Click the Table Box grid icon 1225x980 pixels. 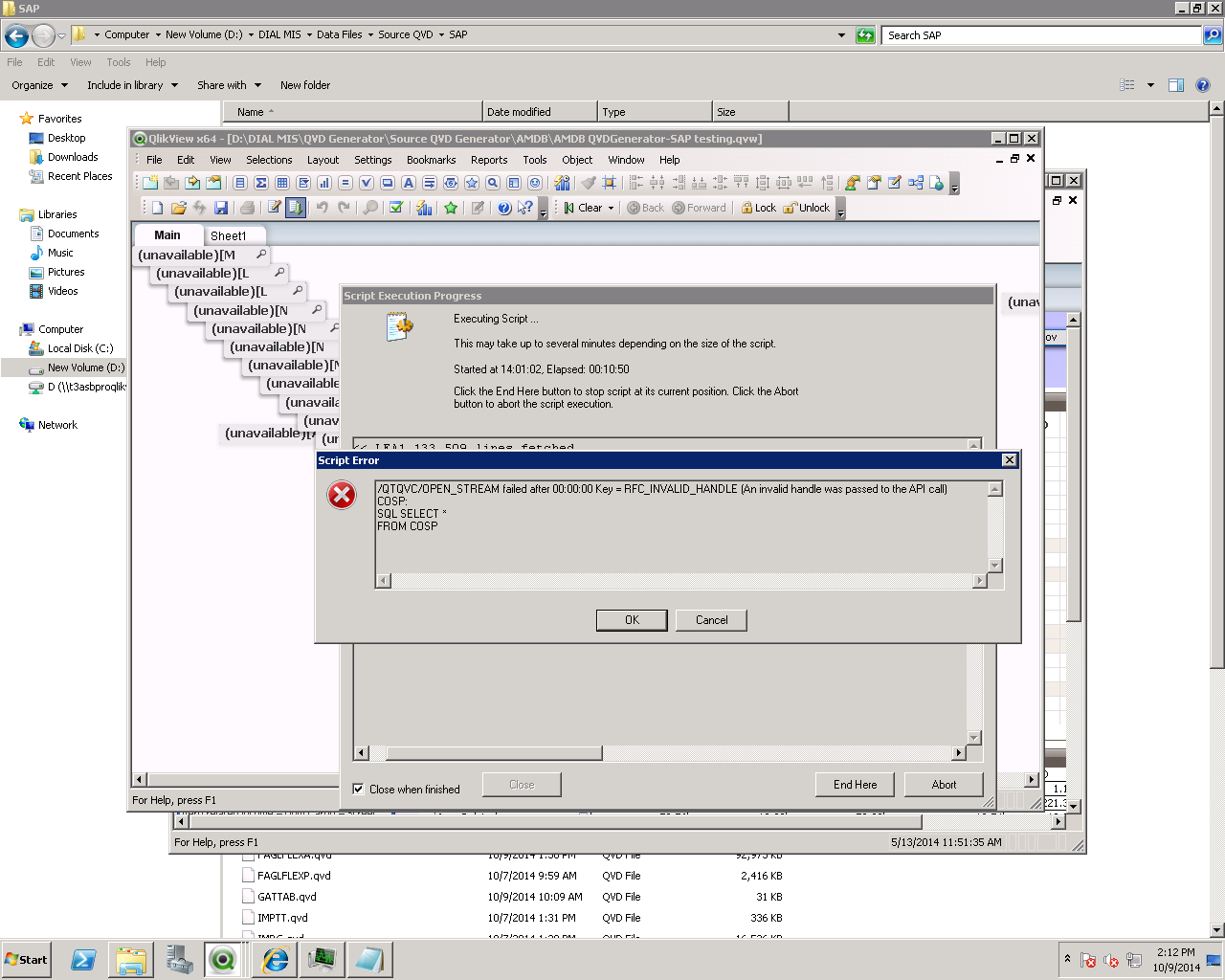pos(282,183)
